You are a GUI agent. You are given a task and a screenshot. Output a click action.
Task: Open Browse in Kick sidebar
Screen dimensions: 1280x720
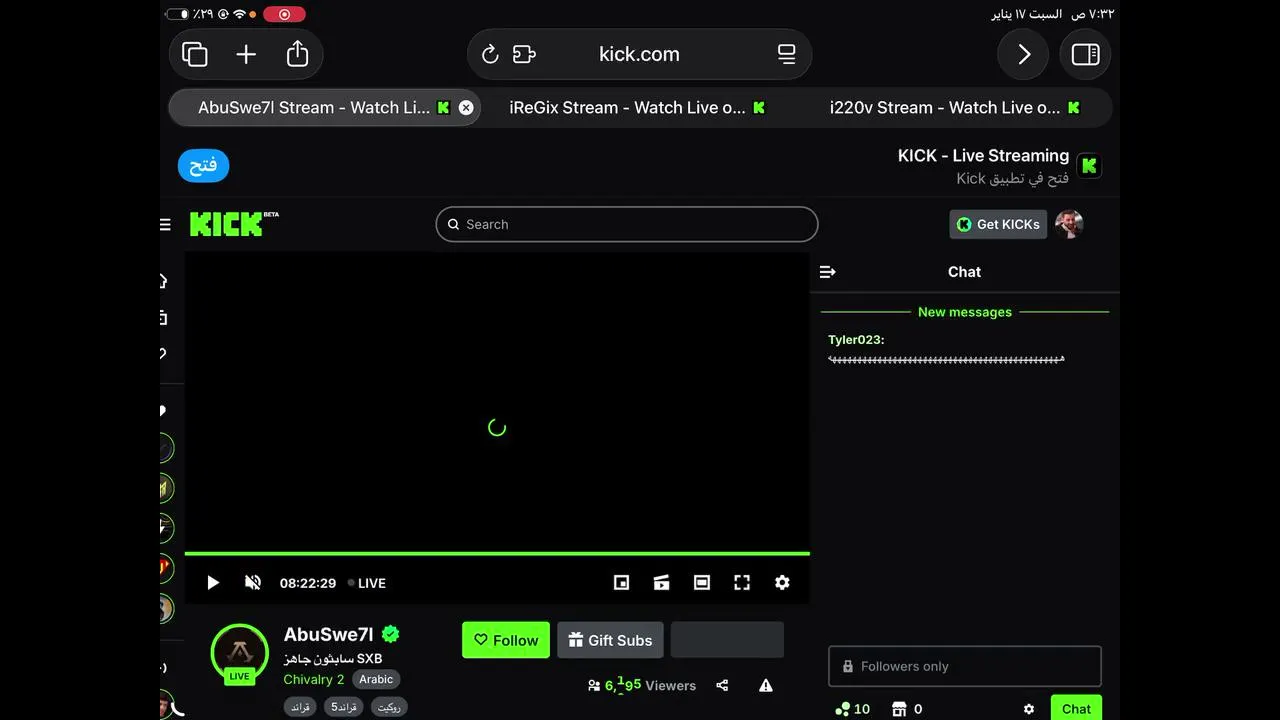click(x=163, y=318)
